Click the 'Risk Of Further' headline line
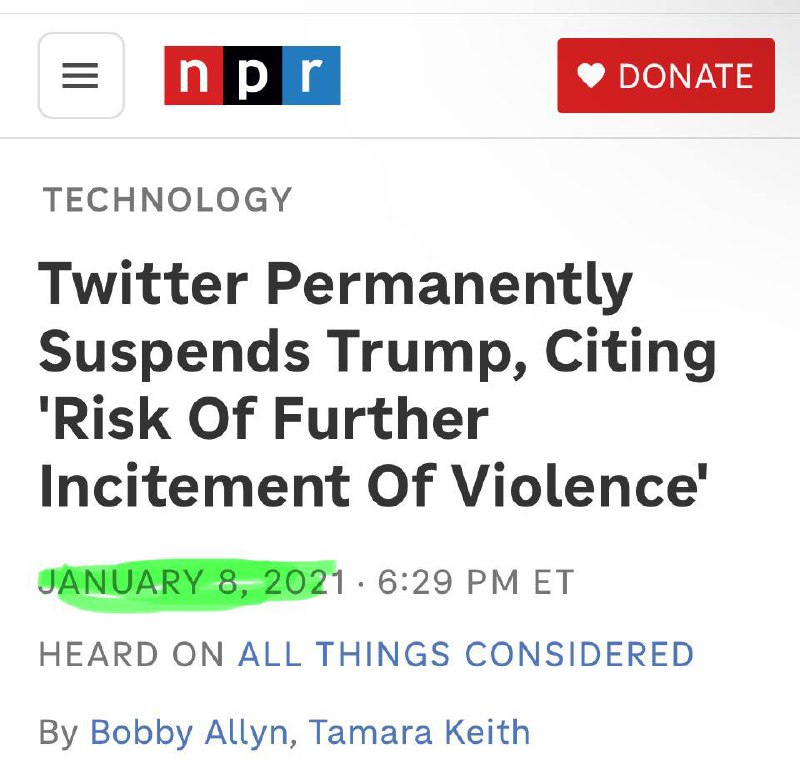Screen dimensions: 800x783 (264, 418)
